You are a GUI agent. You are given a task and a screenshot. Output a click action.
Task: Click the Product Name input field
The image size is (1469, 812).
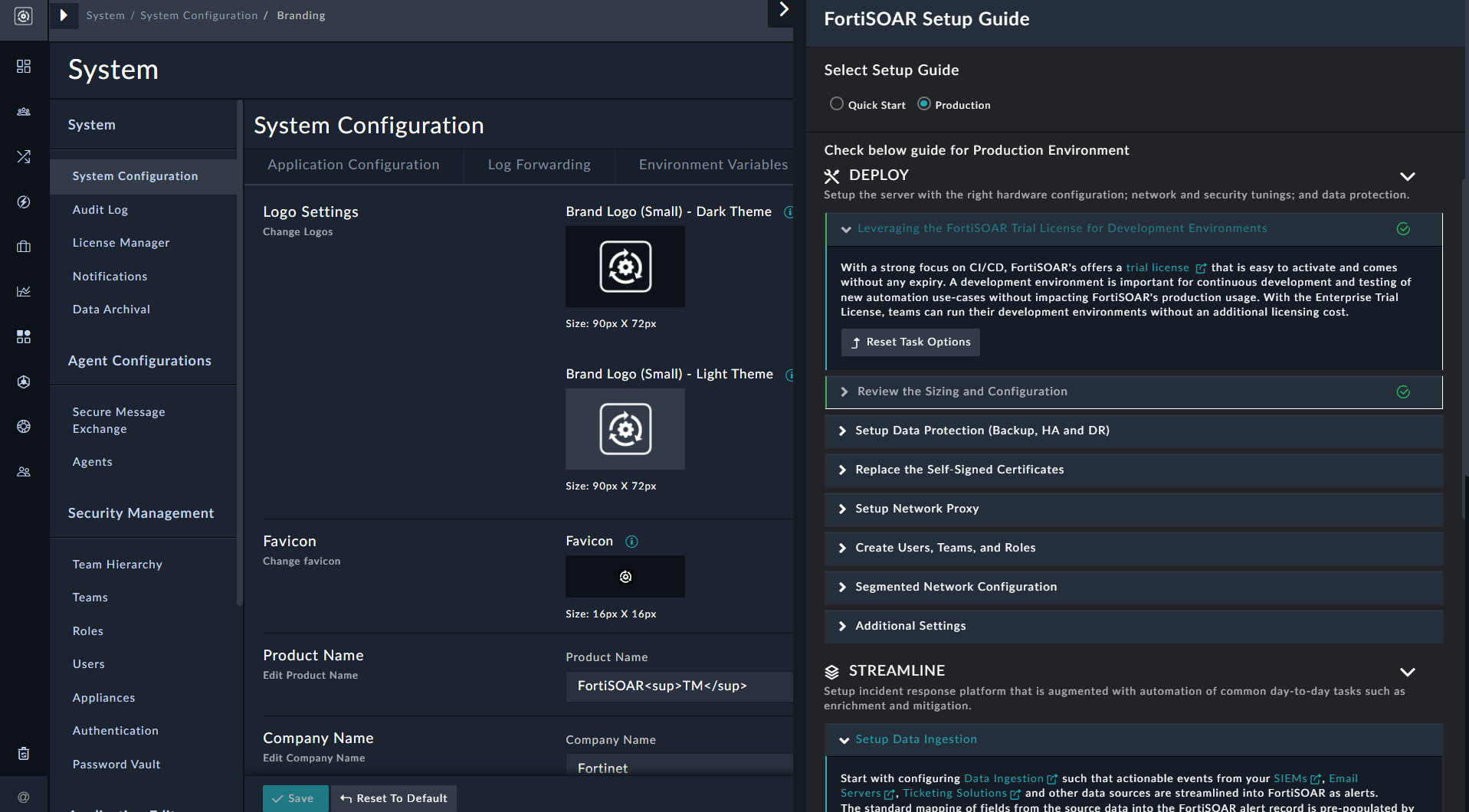click(679, 686)
